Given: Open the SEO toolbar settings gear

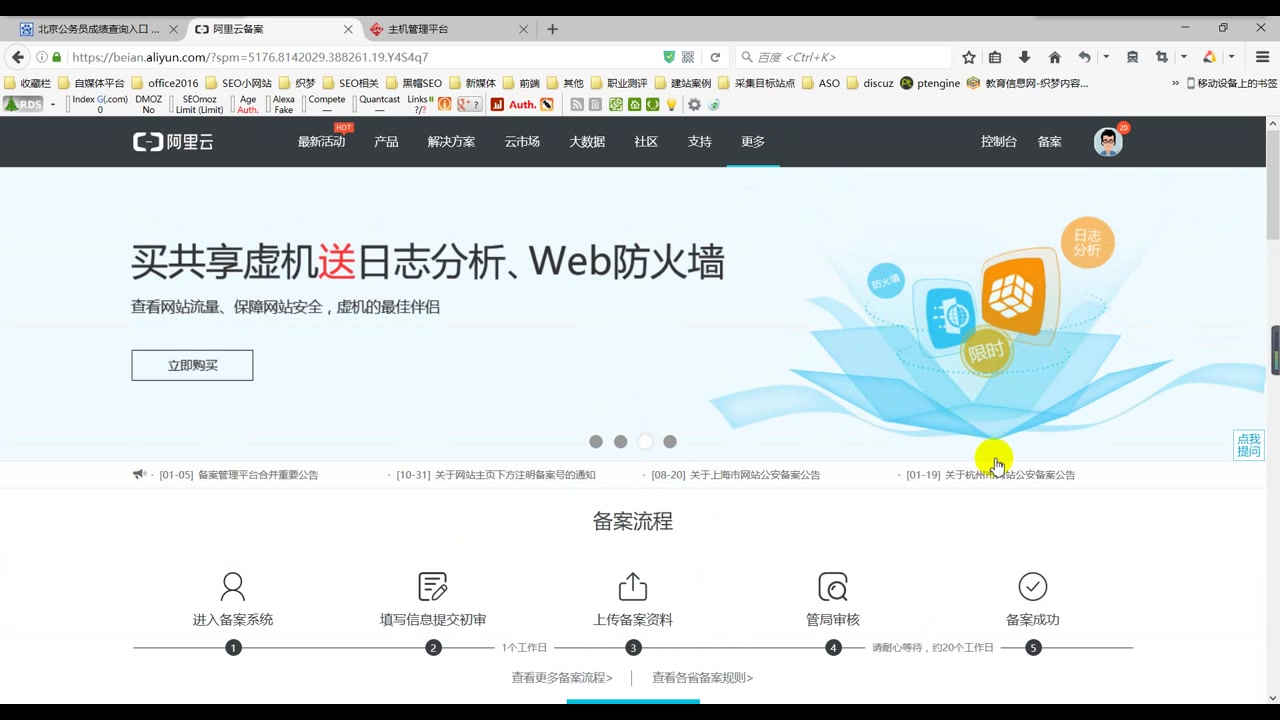Looking at the screenshot, I should (x=694, y=104).
